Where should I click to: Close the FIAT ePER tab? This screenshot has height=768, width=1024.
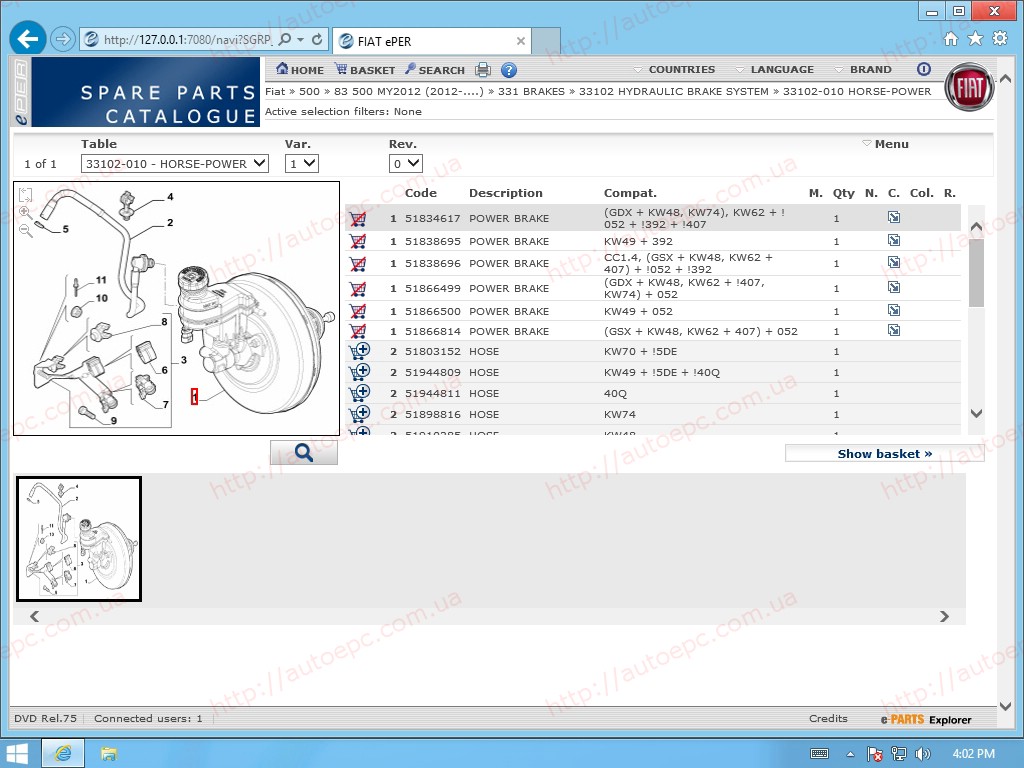click(x=520, y=41)
